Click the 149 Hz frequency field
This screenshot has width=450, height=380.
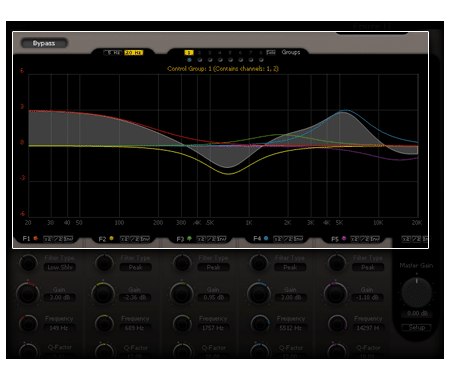[x=60, y=328]
